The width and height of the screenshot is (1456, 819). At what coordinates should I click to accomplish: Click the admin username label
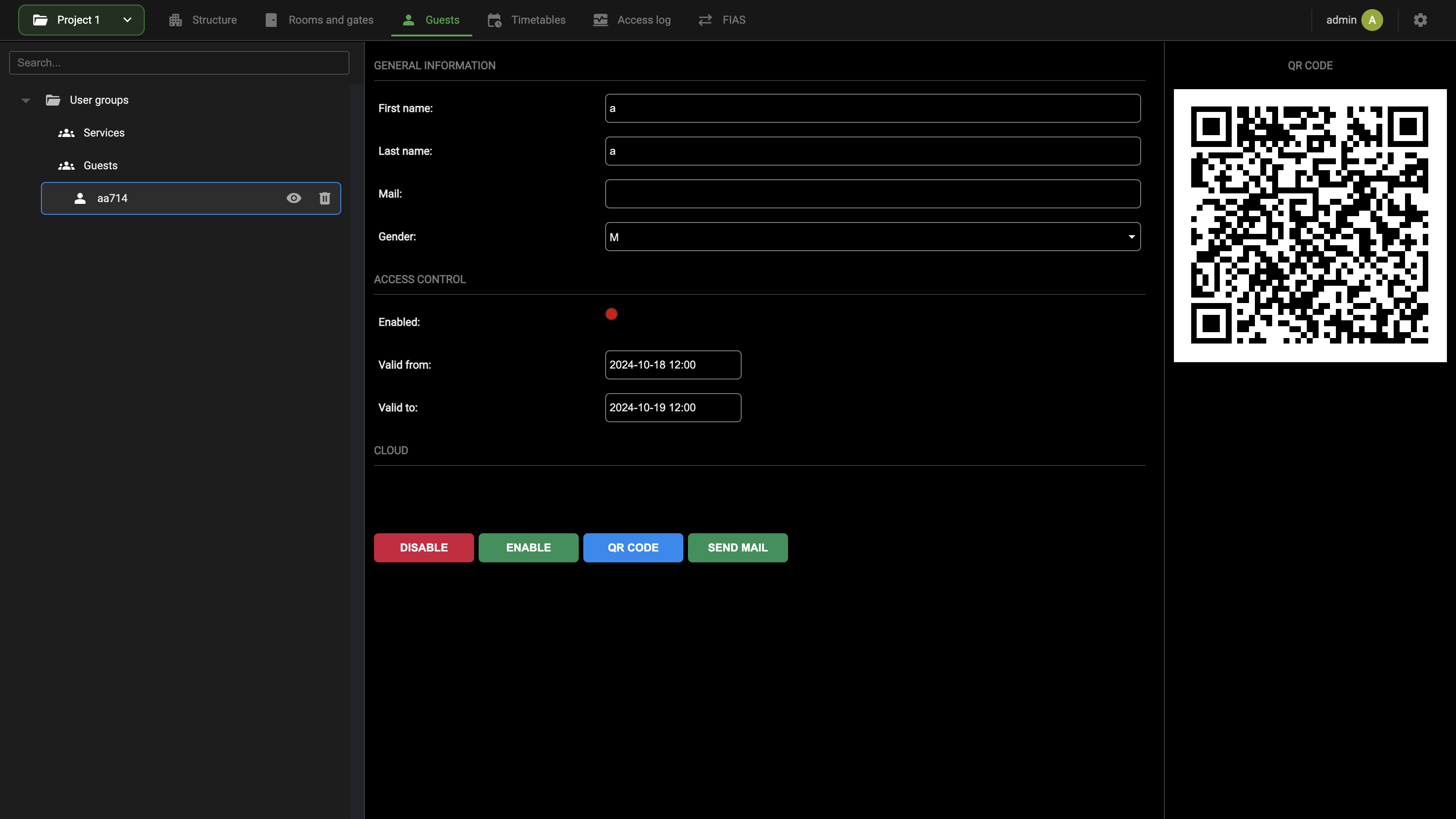(x=1341, y=20)
